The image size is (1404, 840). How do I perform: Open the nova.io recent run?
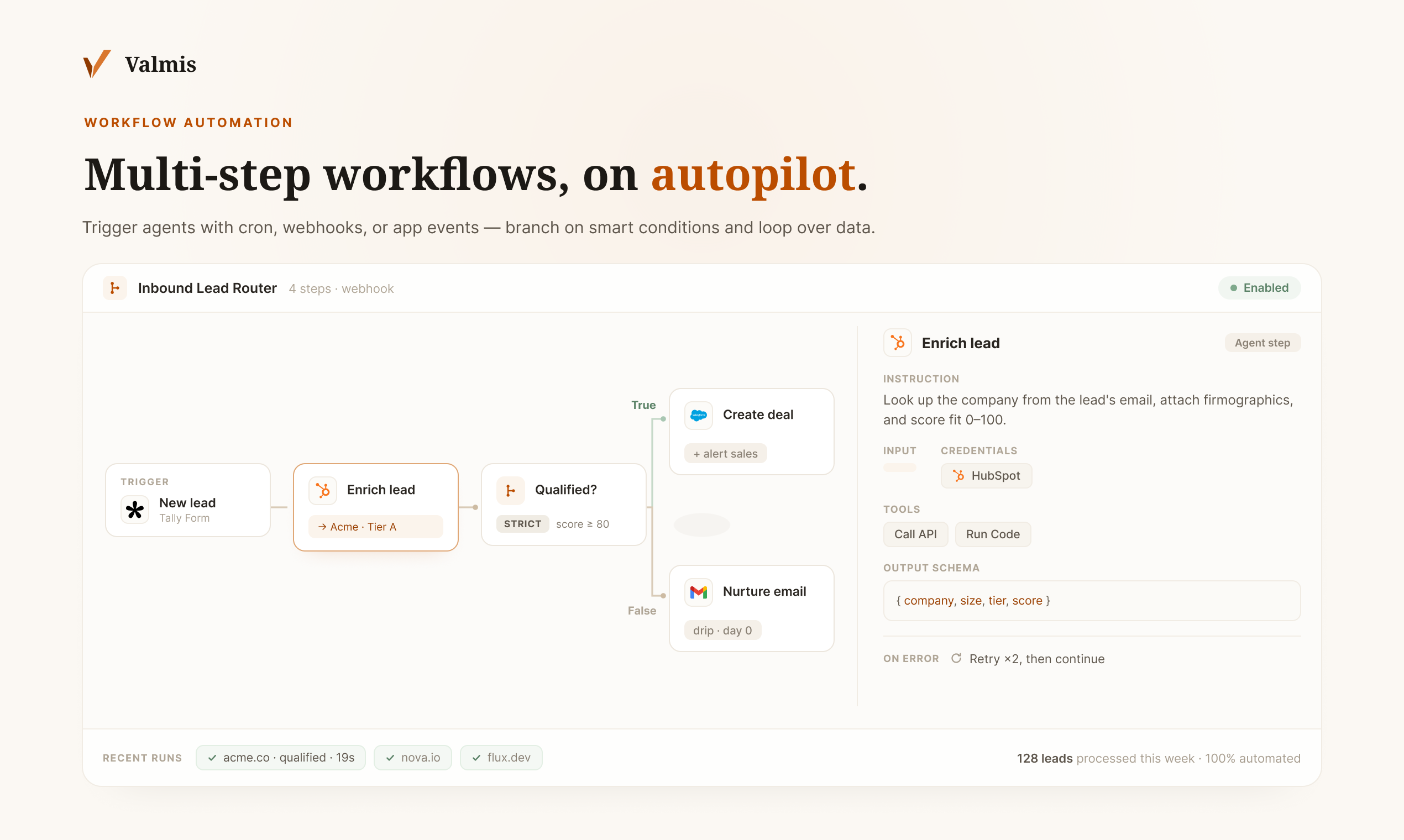point(413,758)
